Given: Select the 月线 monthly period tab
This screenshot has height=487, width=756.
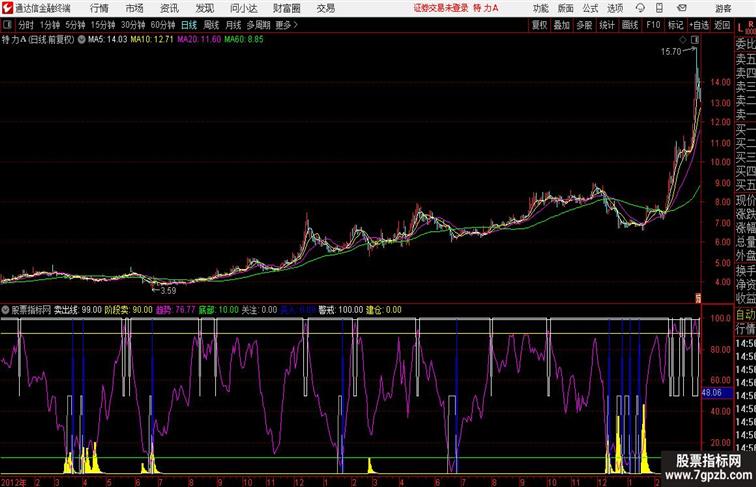Looking at the screenshot, I should tap(233, 25).
